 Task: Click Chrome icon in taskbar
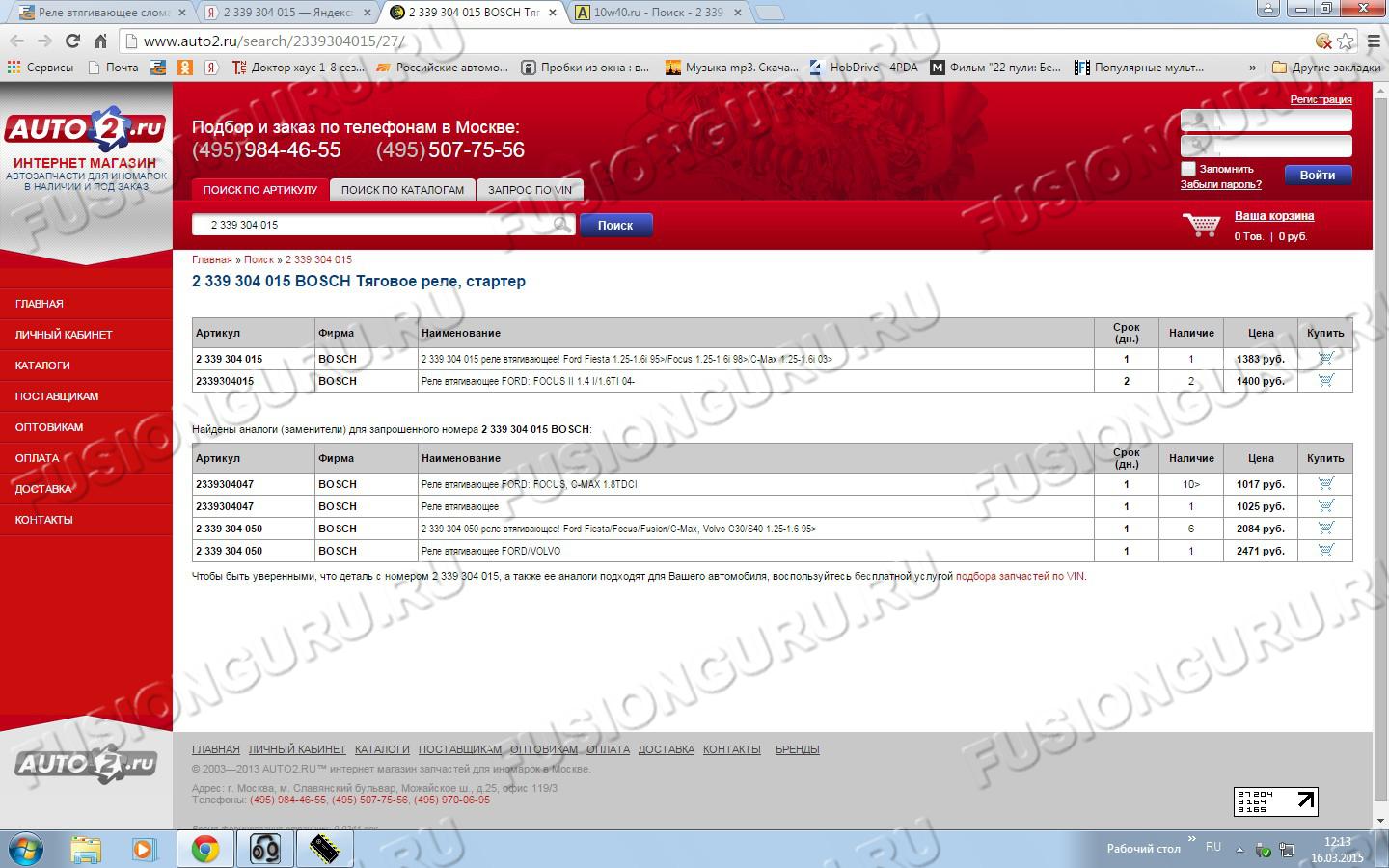pyautogui.click(x=204, y=849)
